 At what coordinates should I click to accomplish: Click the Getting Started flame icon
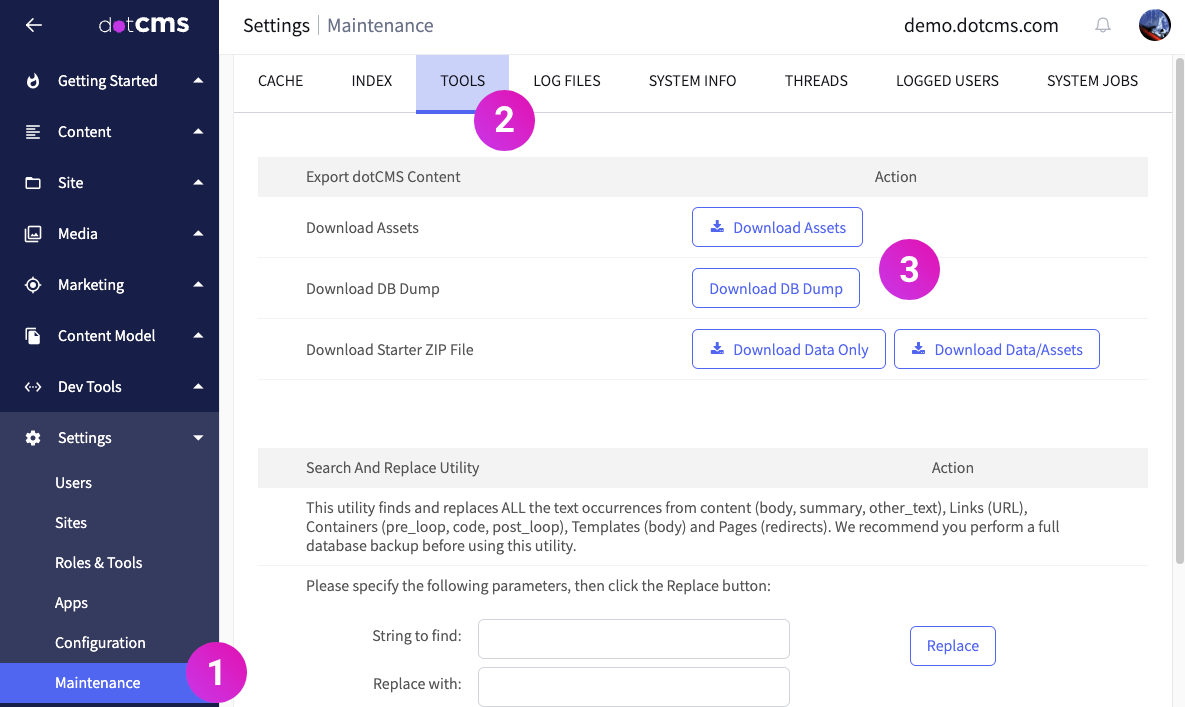(x=33, y=81)
